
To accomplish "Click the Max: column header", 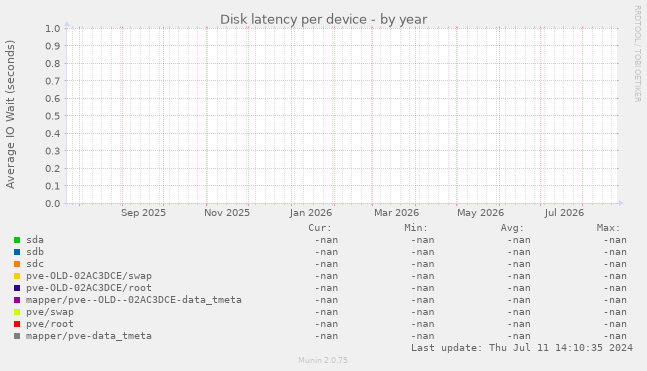I will (x=608, y=228).
